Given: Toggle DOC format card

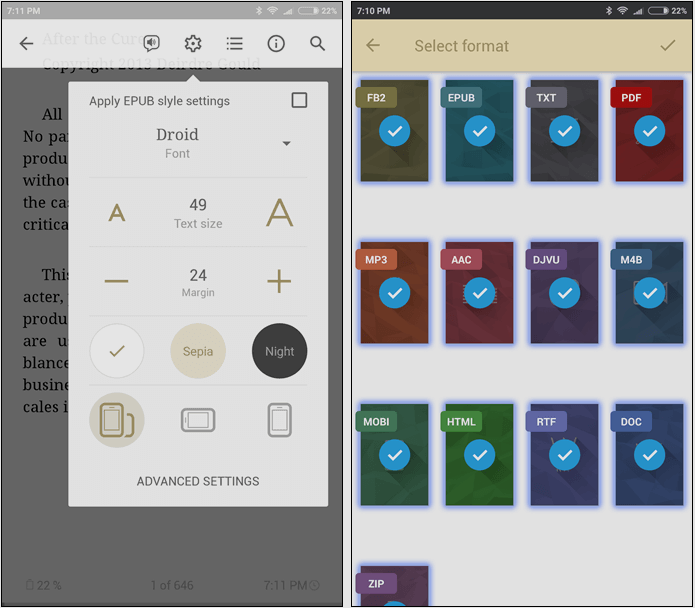Looking at the screenshot, I should click(x=649, y=455).
